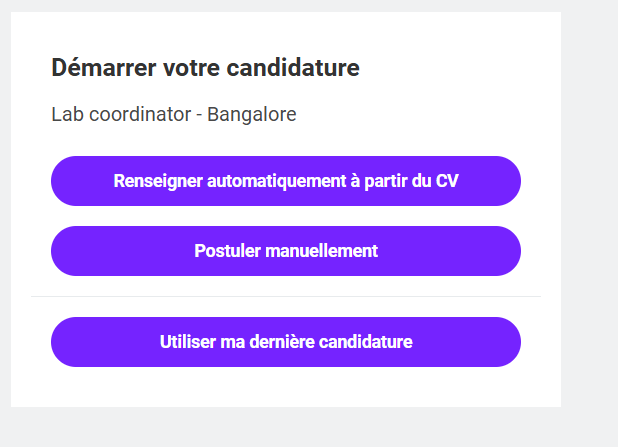Select 'Utiliser ma dernière candidature' option
618x447 pixels.
(286, 342)
